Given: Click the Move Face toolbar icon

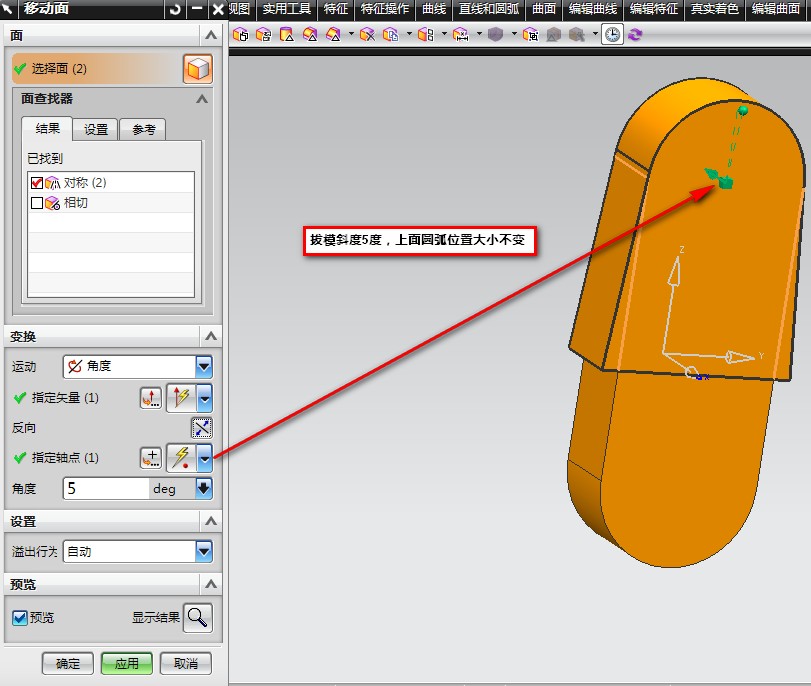Looking at the screenshot, I should point(240,35).
